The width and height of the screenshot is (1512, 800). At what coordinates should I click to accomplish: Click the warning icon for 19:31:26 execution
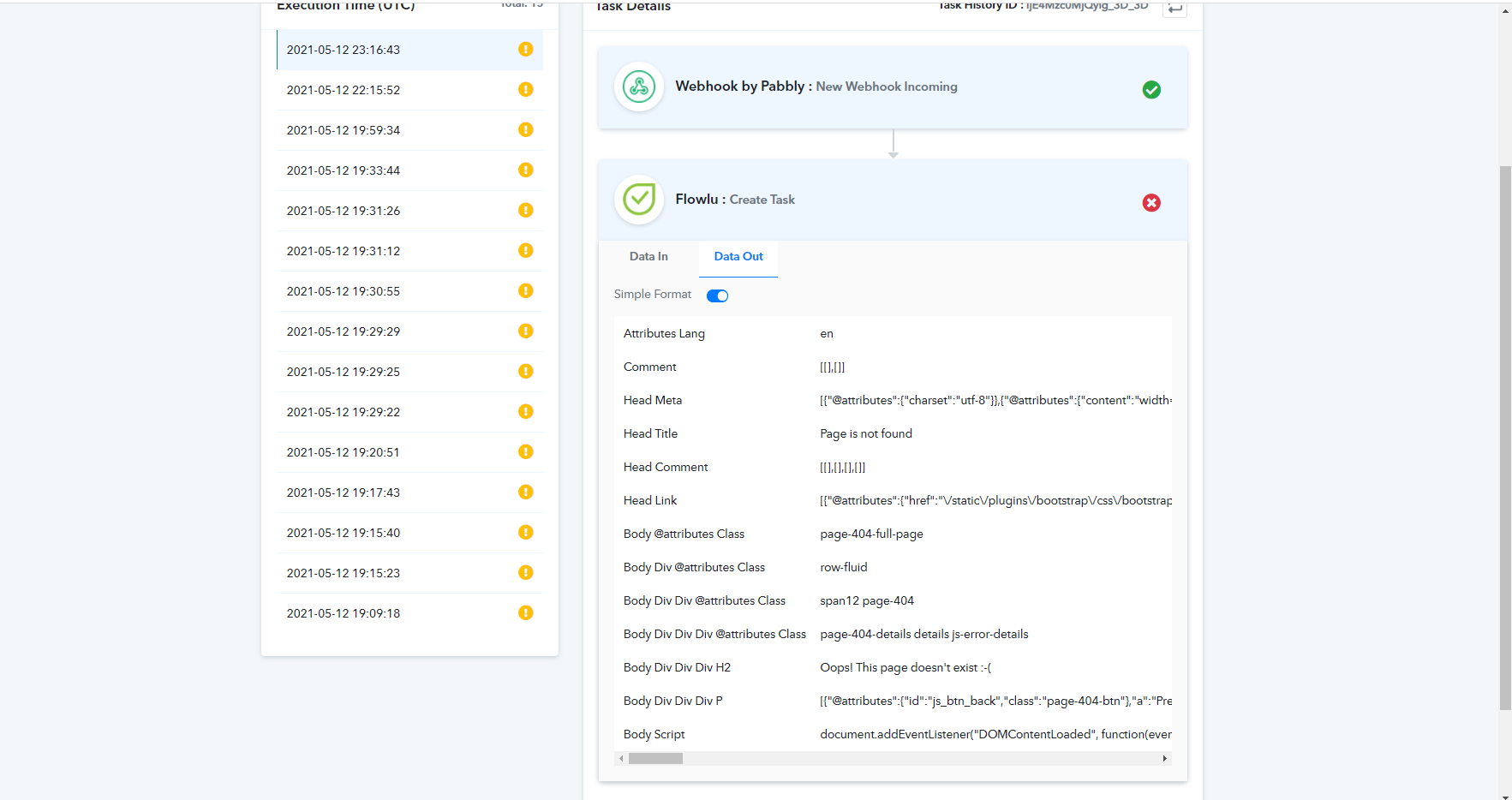(526, 211)
